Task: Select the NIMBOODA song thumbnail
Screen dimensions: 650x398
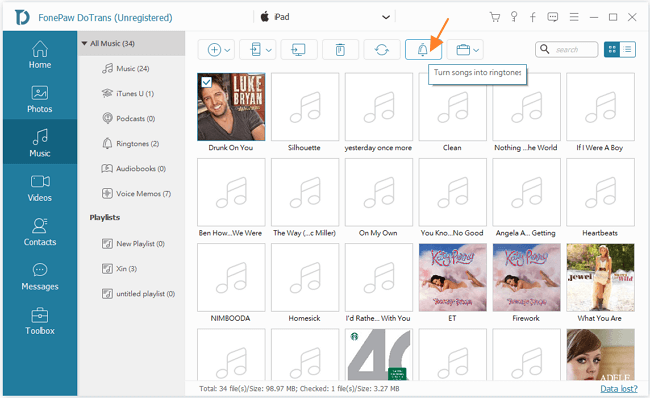Action: tap(231, 278)
